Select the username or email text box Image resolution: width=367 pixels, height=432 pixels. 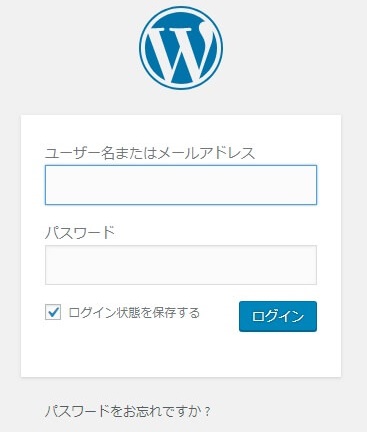coord(181,185)
